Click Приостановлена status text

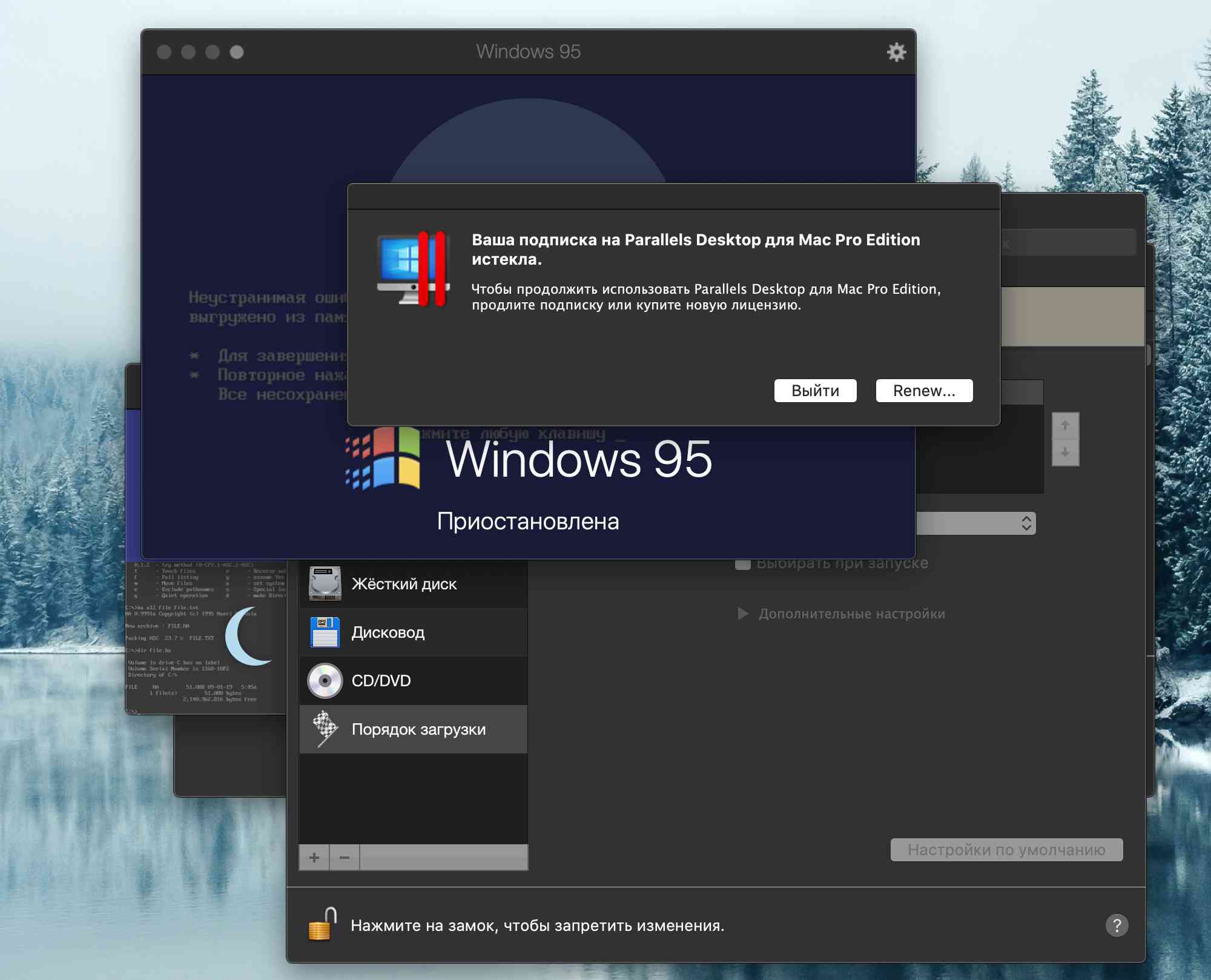[x=528, y=521]
